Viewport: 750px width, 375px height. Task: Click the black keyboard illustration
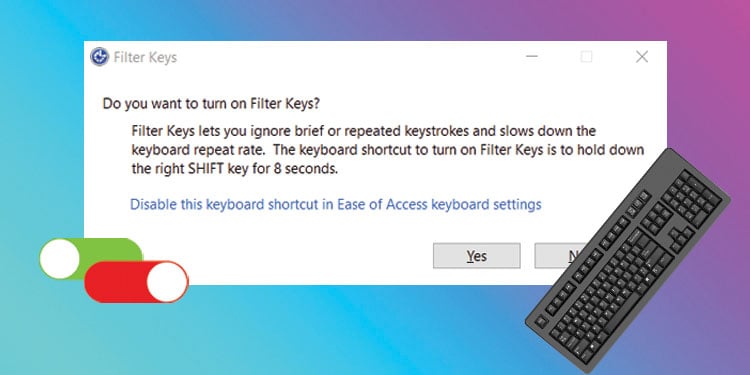tap(628, 259)
